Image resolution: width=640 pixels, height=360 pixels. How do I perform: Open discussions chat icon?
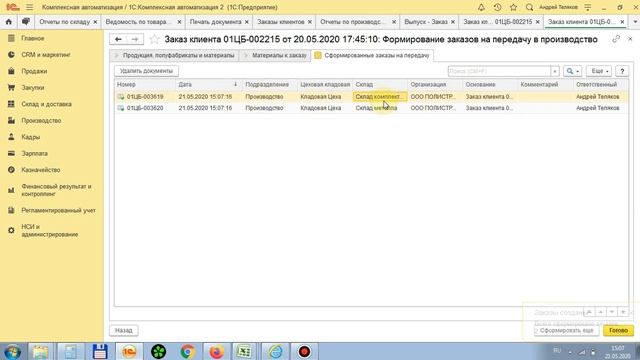26,22
